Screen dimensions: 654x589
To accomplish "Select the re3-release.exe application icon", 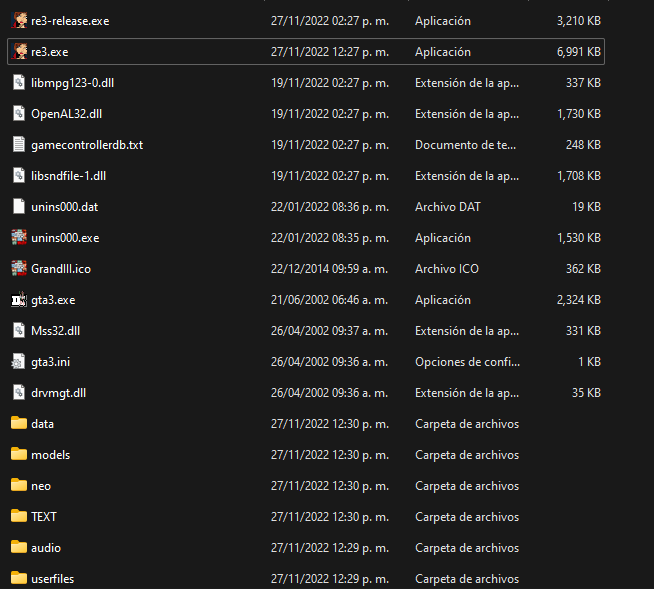I will click(x=19, y=20).
